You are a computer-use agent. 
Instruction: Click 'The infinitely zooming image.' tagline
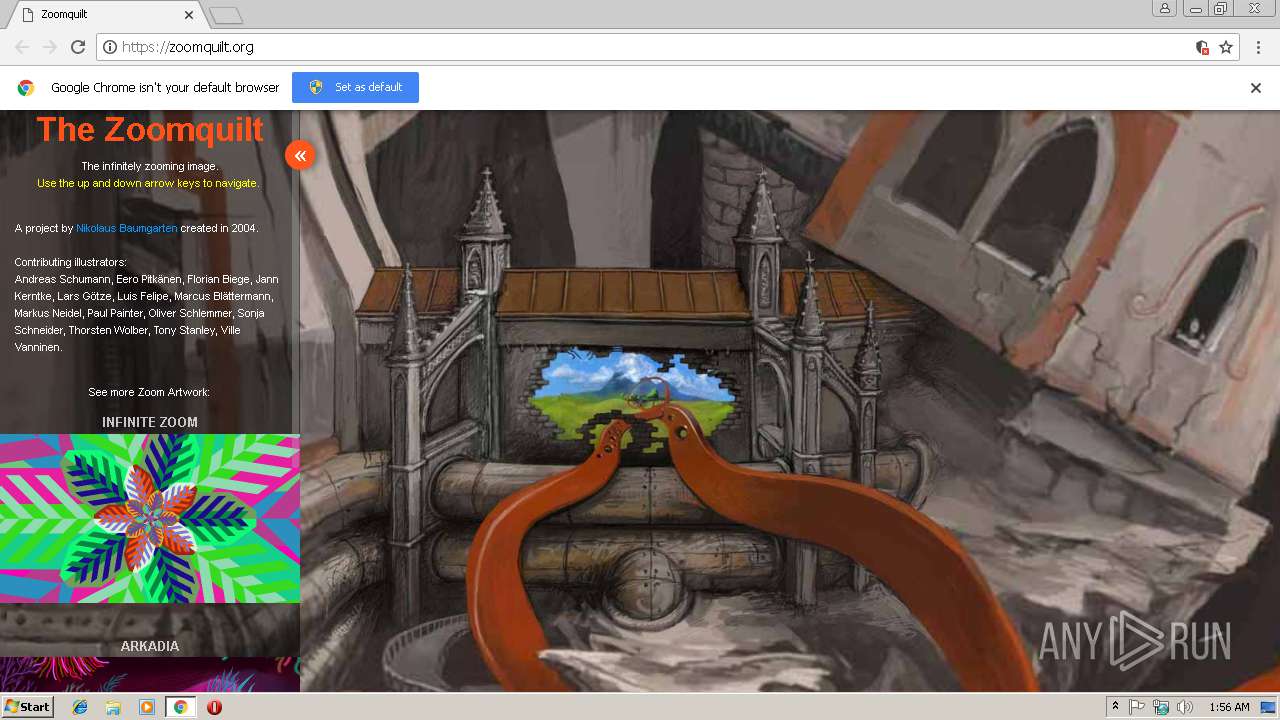pos(149,166)
